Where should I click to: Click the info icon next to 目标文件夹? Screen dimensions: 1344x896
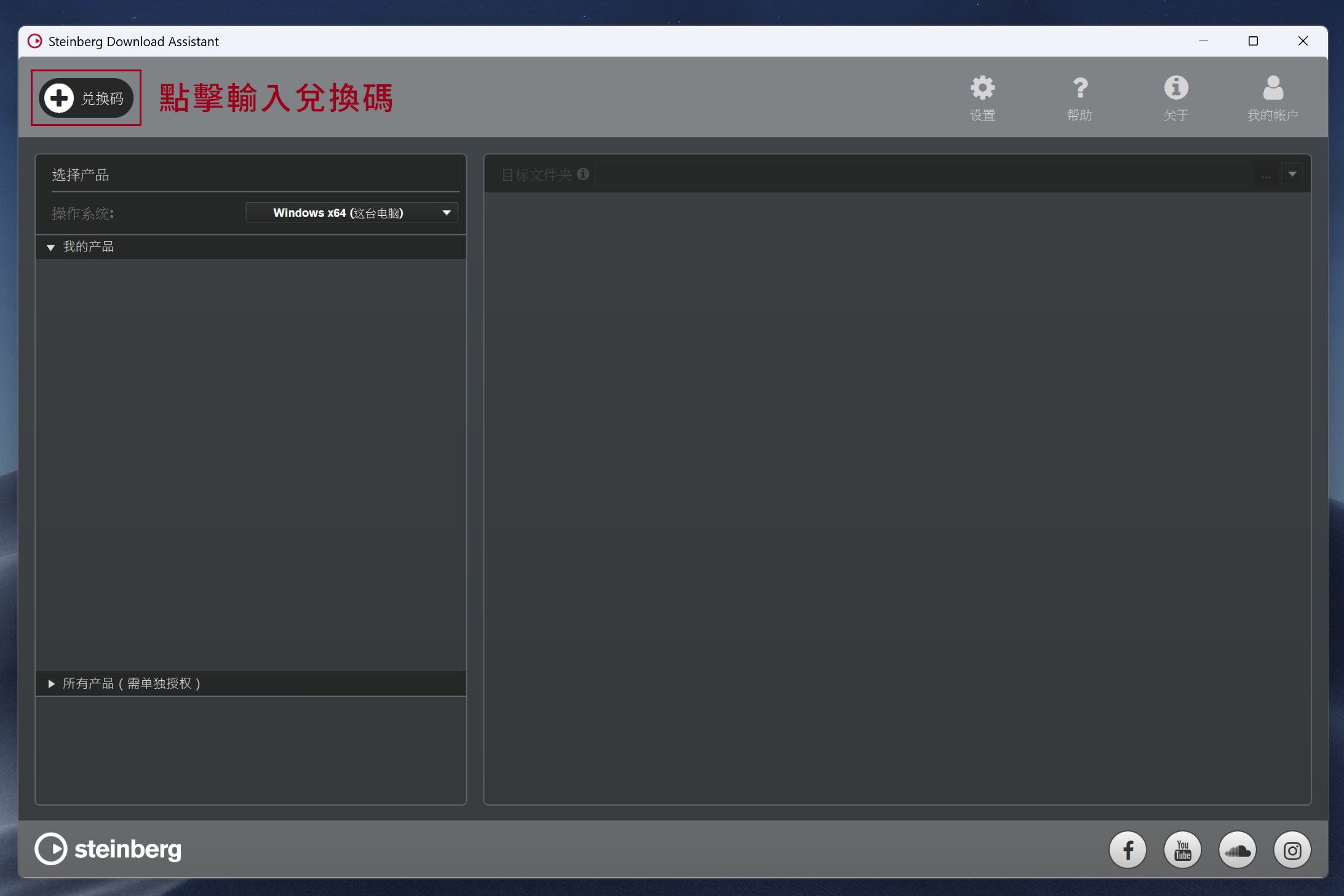point(583,174)
